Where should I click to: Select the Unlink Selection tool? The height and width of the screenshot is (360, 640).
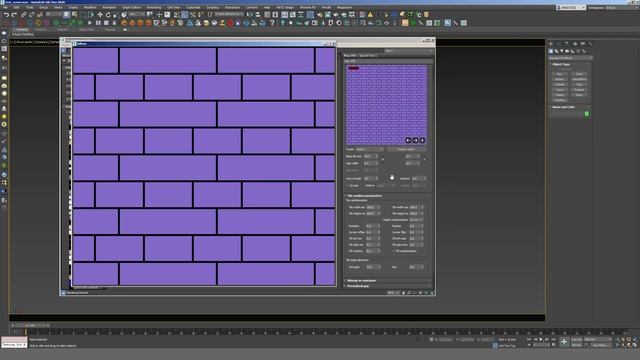pos(31,15)
